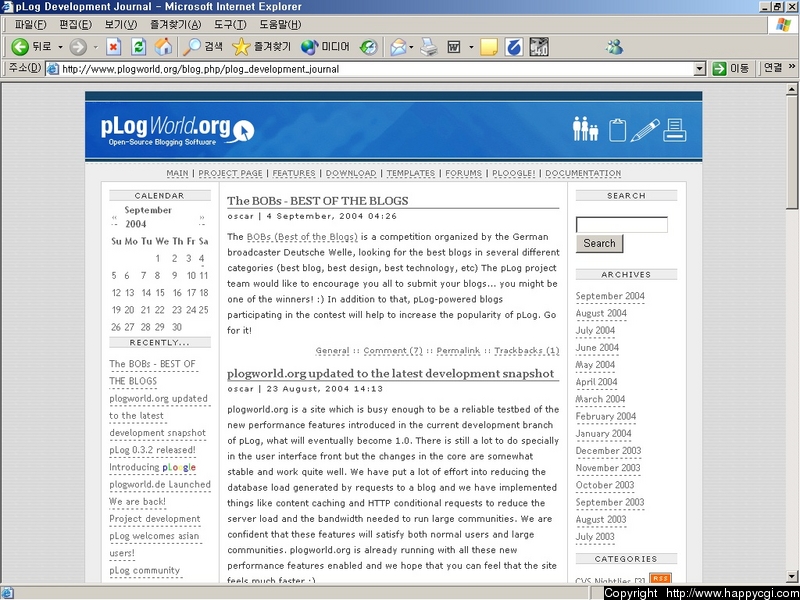Open the Edit with Word dropdown arrow
Image resolution: width=800 pixels, height=600 pixels.
coord(471,47)
